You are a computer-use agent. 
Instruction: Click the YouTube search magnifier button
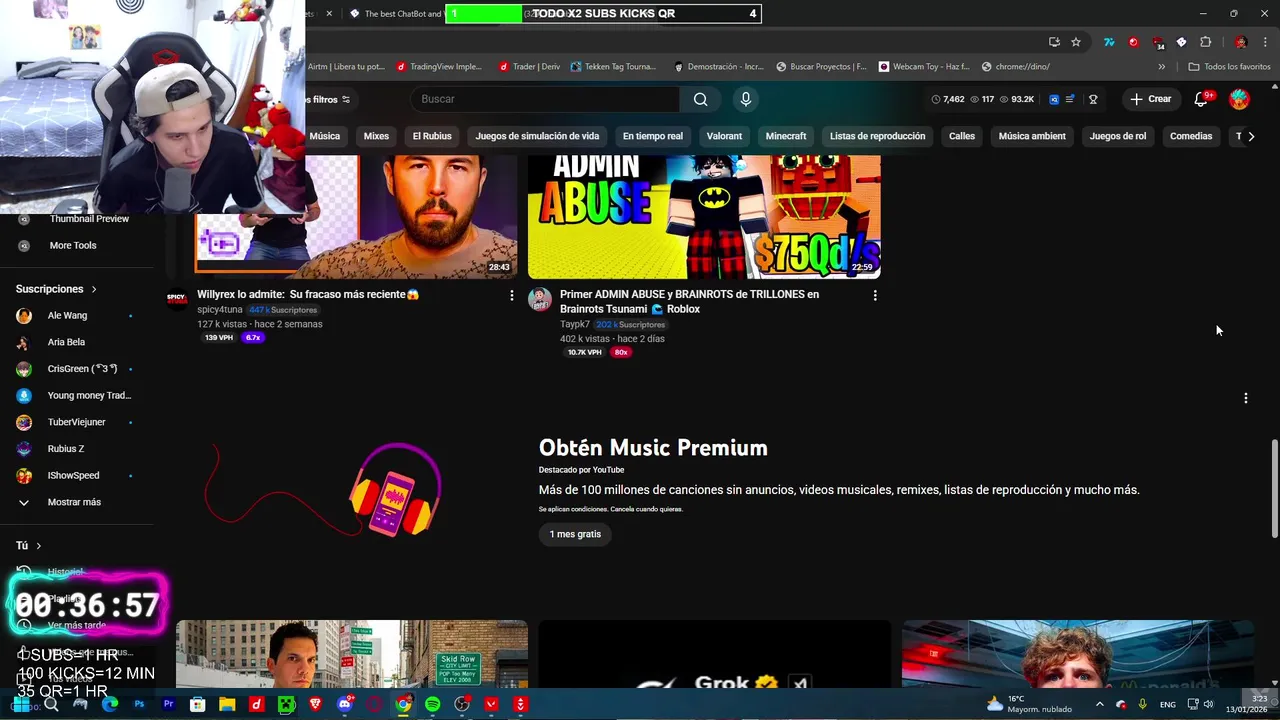[700, 99]
